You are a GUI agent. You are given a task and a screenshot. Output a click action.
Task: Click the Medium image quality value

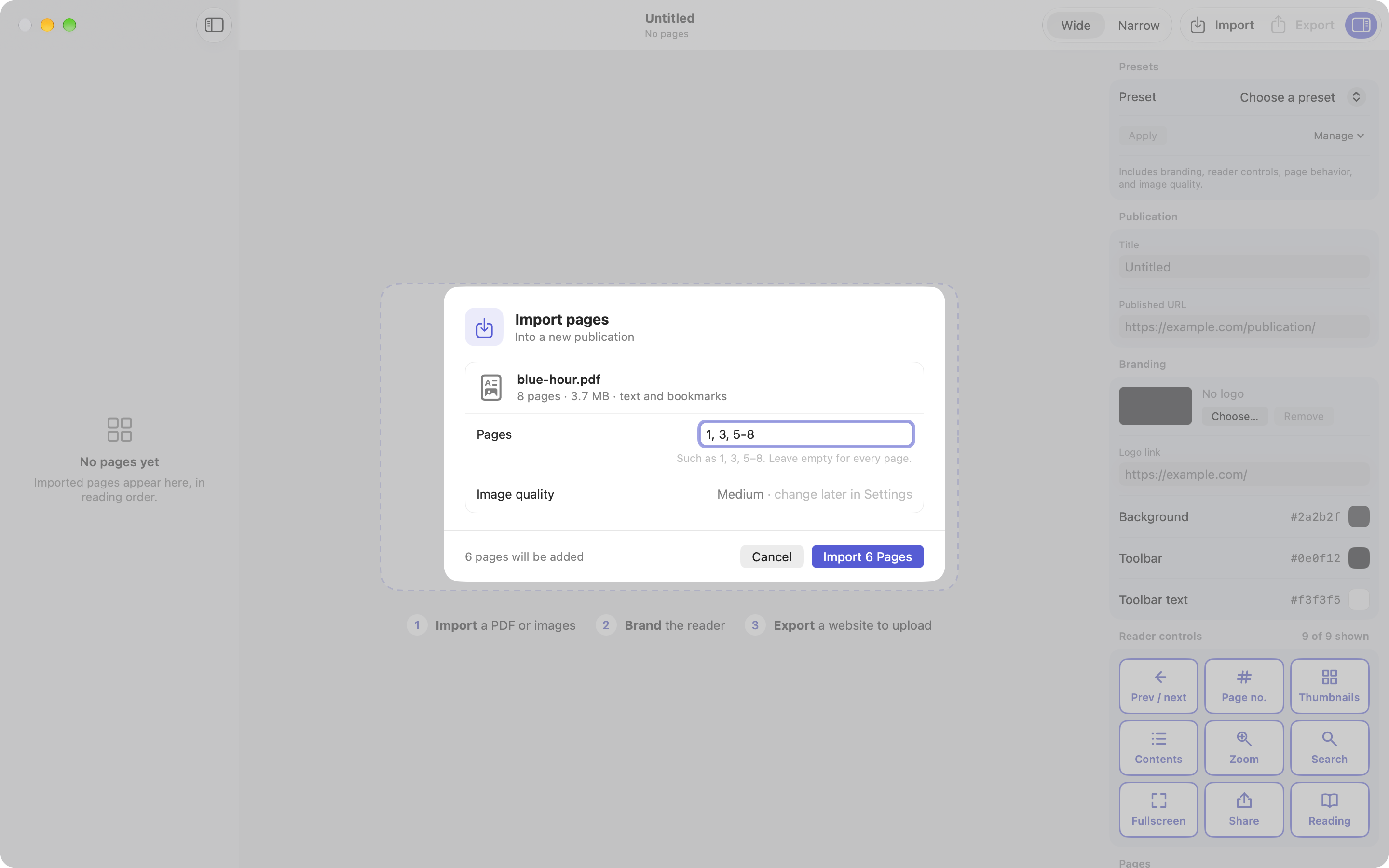(740, 494)
